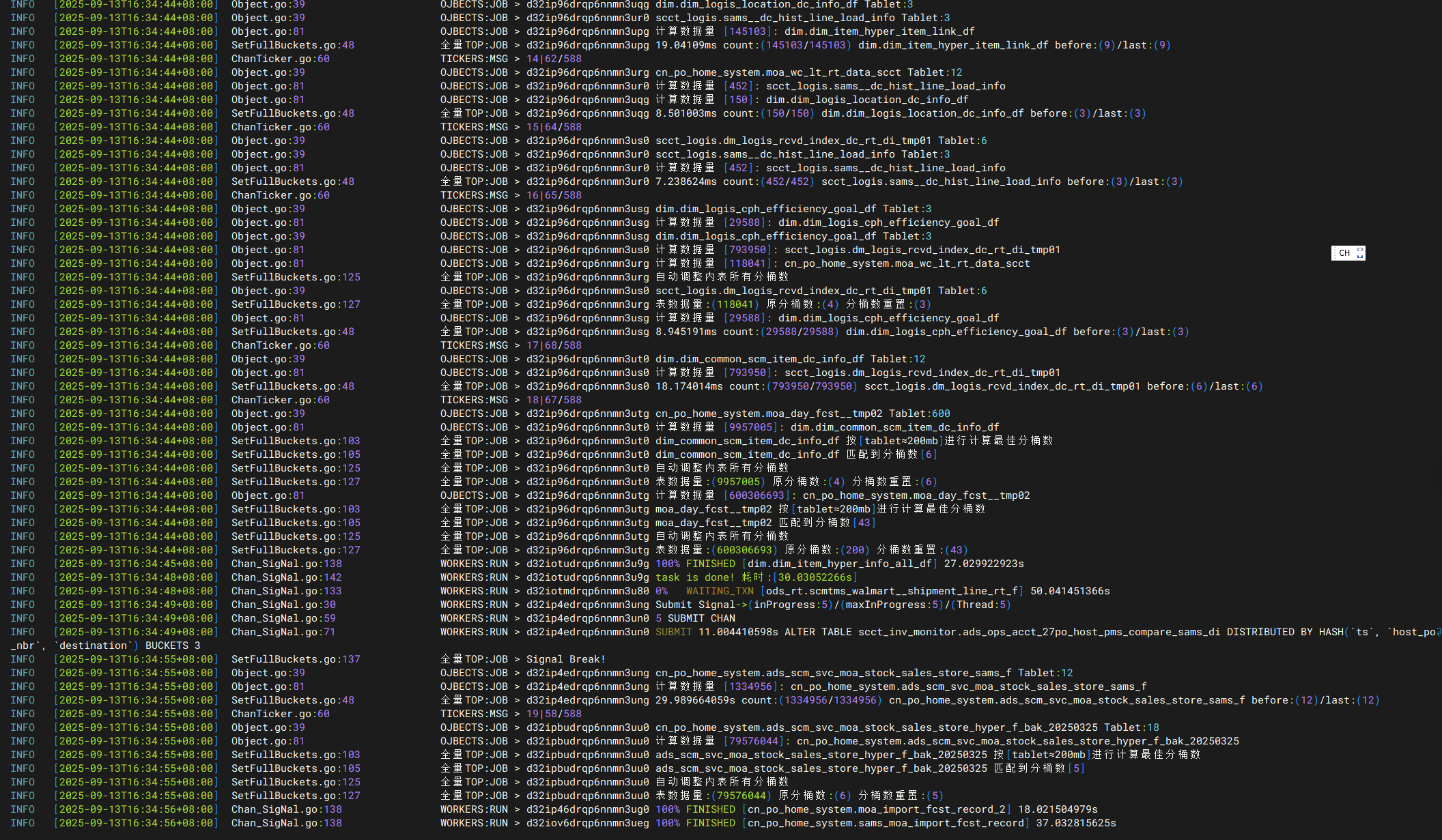Image resolution: width=1442 pixels, height=840 pixels.
Task: Click the CH language bar indicator
Action: [1344, 253]
